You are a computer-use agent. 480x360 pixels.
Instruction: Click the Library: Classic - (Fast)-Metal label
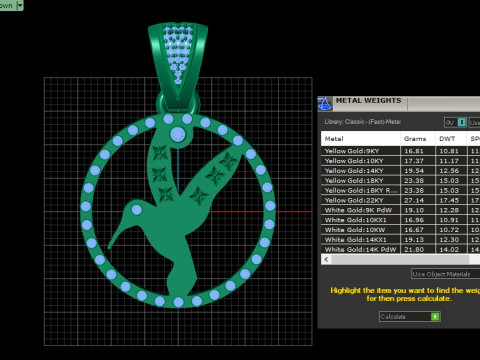tap(362, 122)
